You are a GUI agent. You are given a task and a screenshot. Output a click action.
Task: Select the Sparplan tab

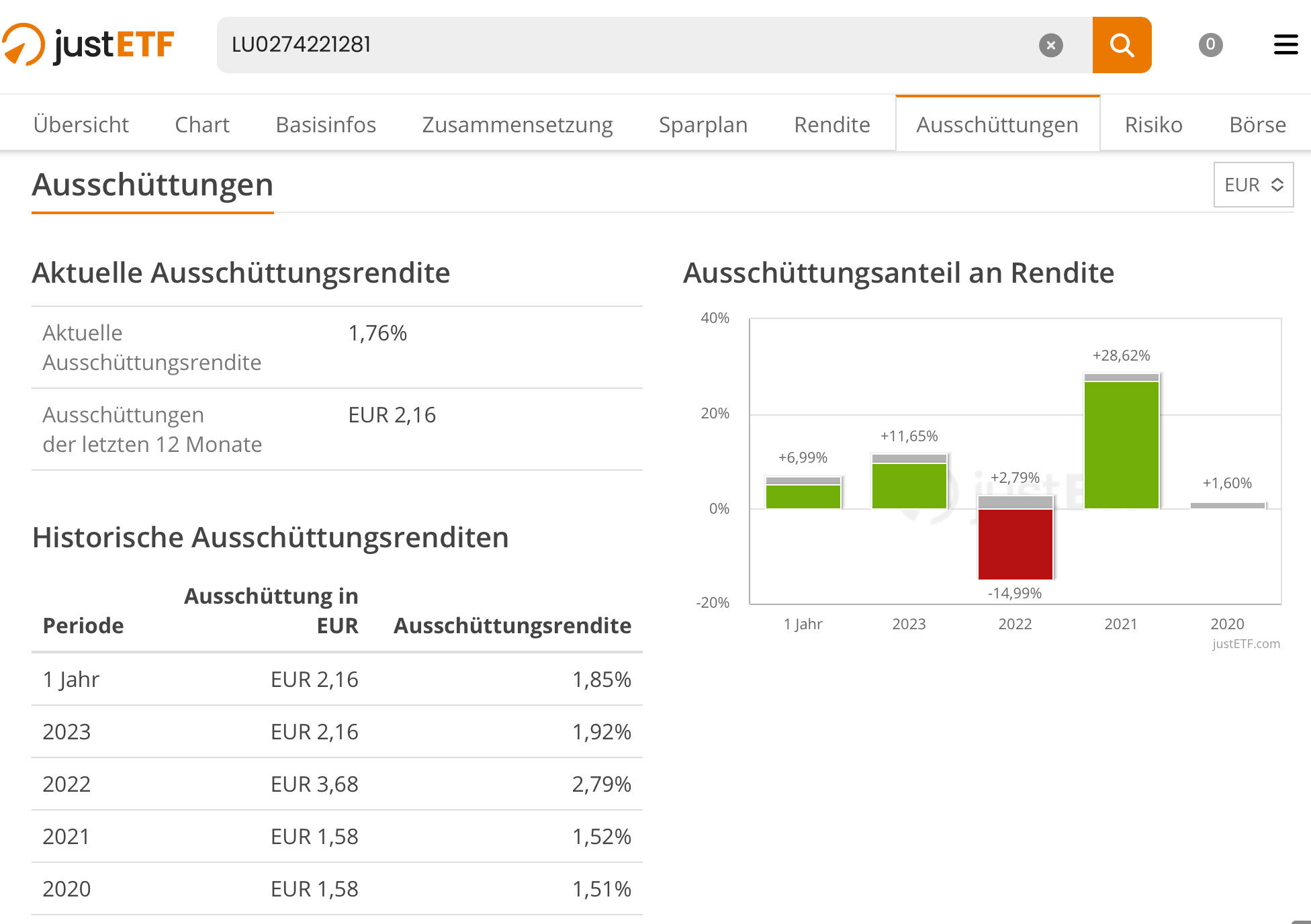click(703, 125)
